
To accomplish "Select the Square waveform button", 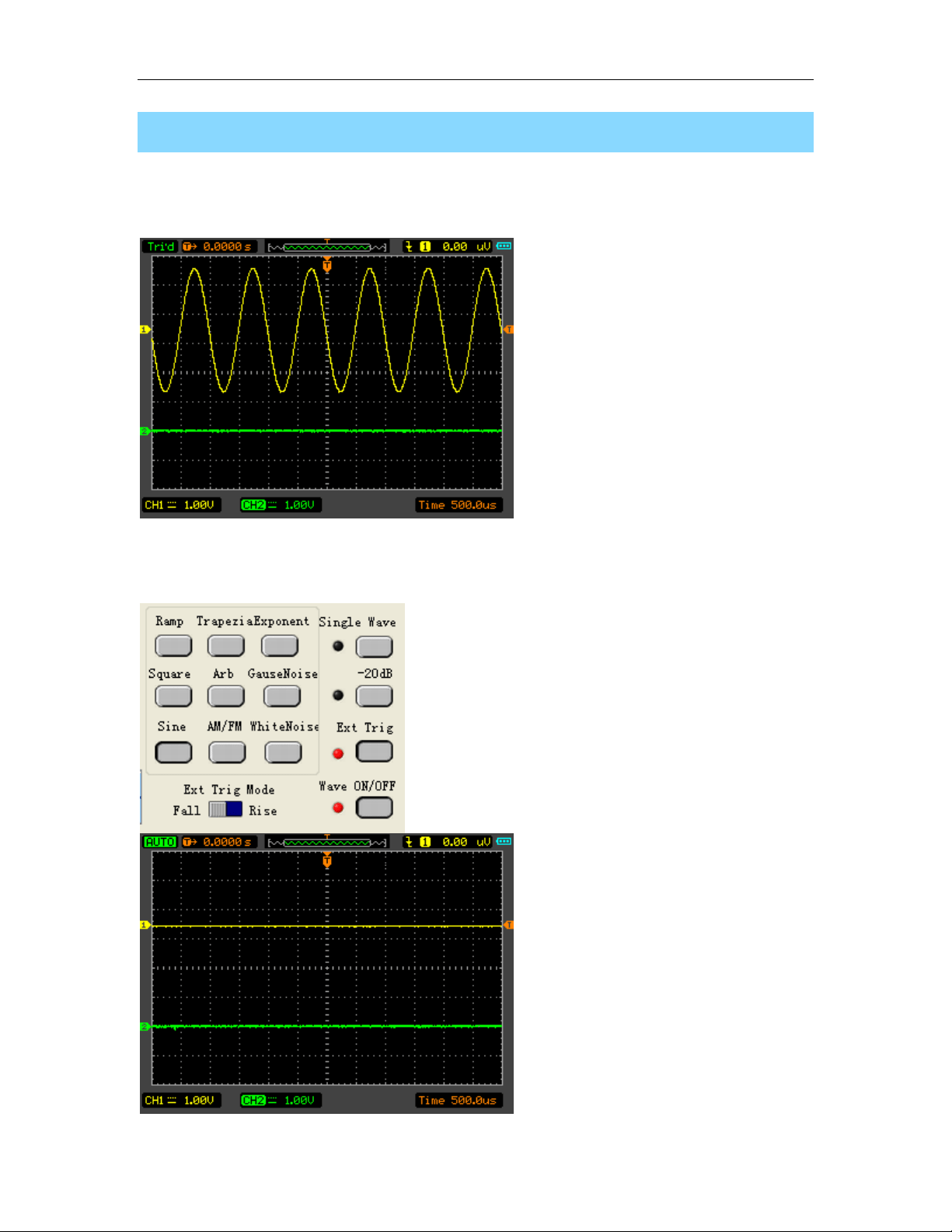I will [x=173, y=696].
